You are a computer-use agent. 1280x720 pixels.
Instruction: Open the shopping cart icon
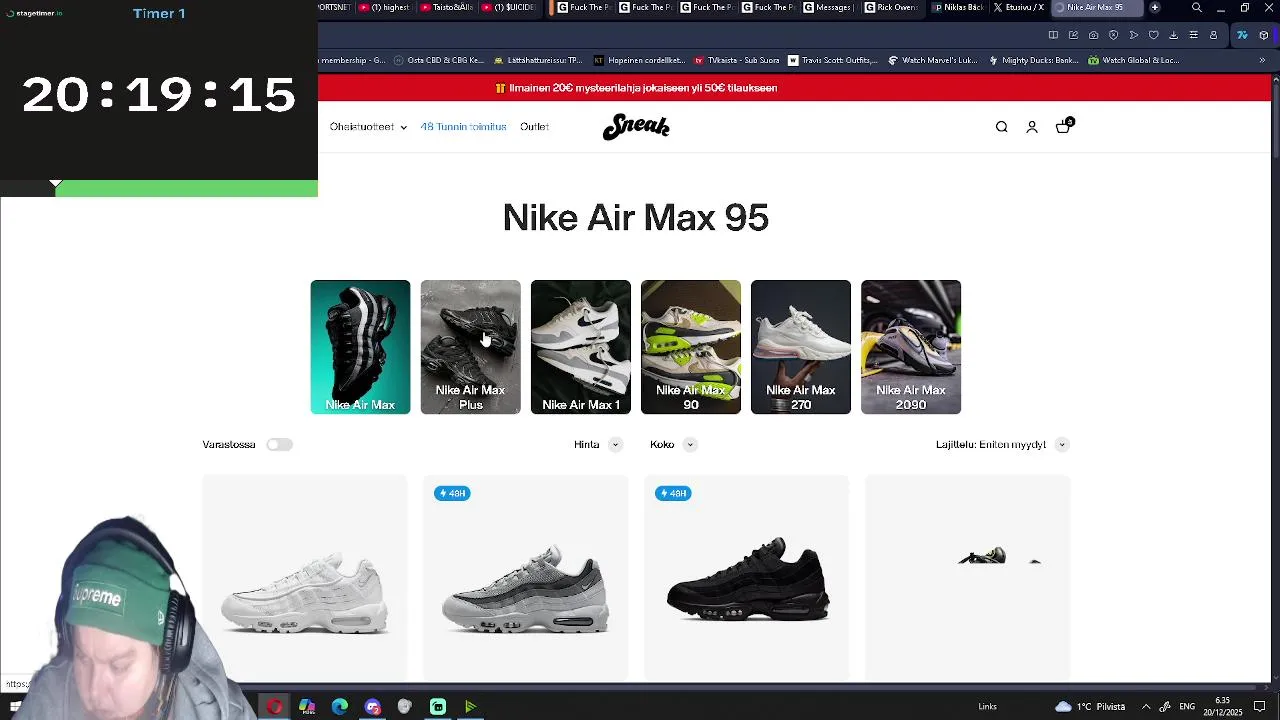tap(1063, 126)
